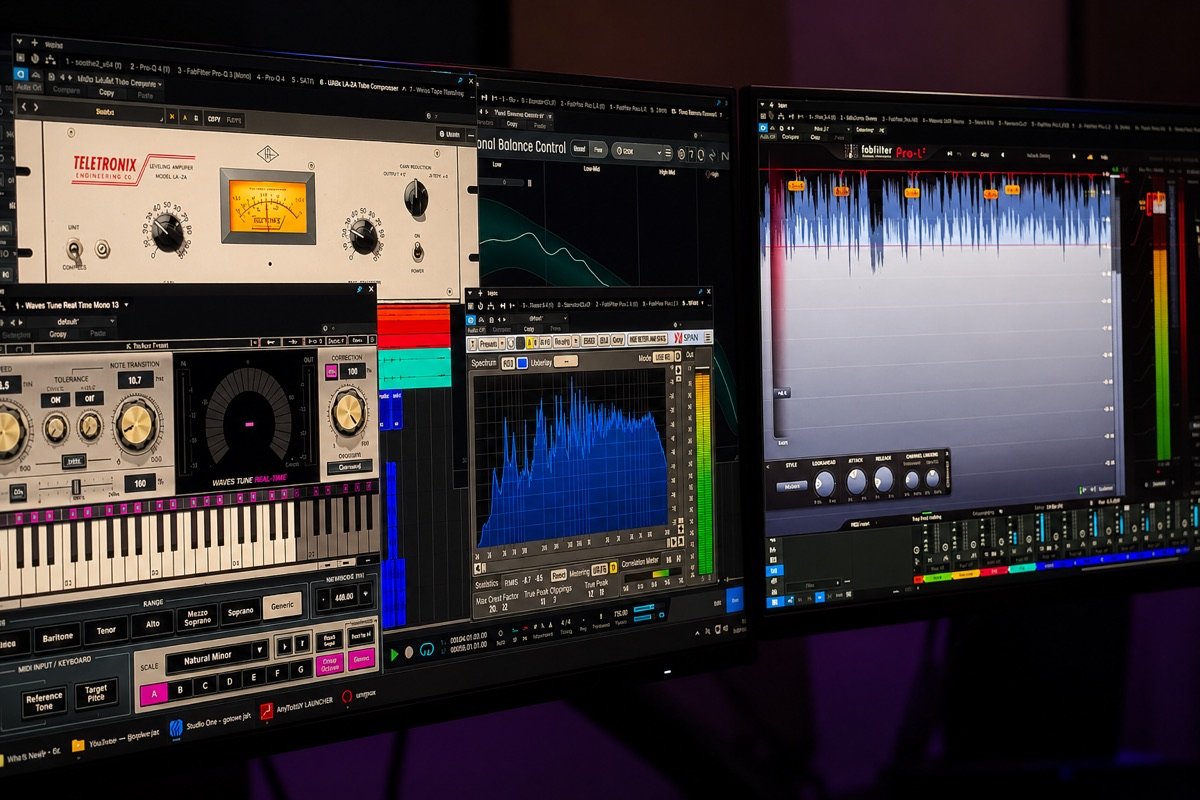
Task: Open the Natural Minor scale dropdown
Action: coord(218,657)
